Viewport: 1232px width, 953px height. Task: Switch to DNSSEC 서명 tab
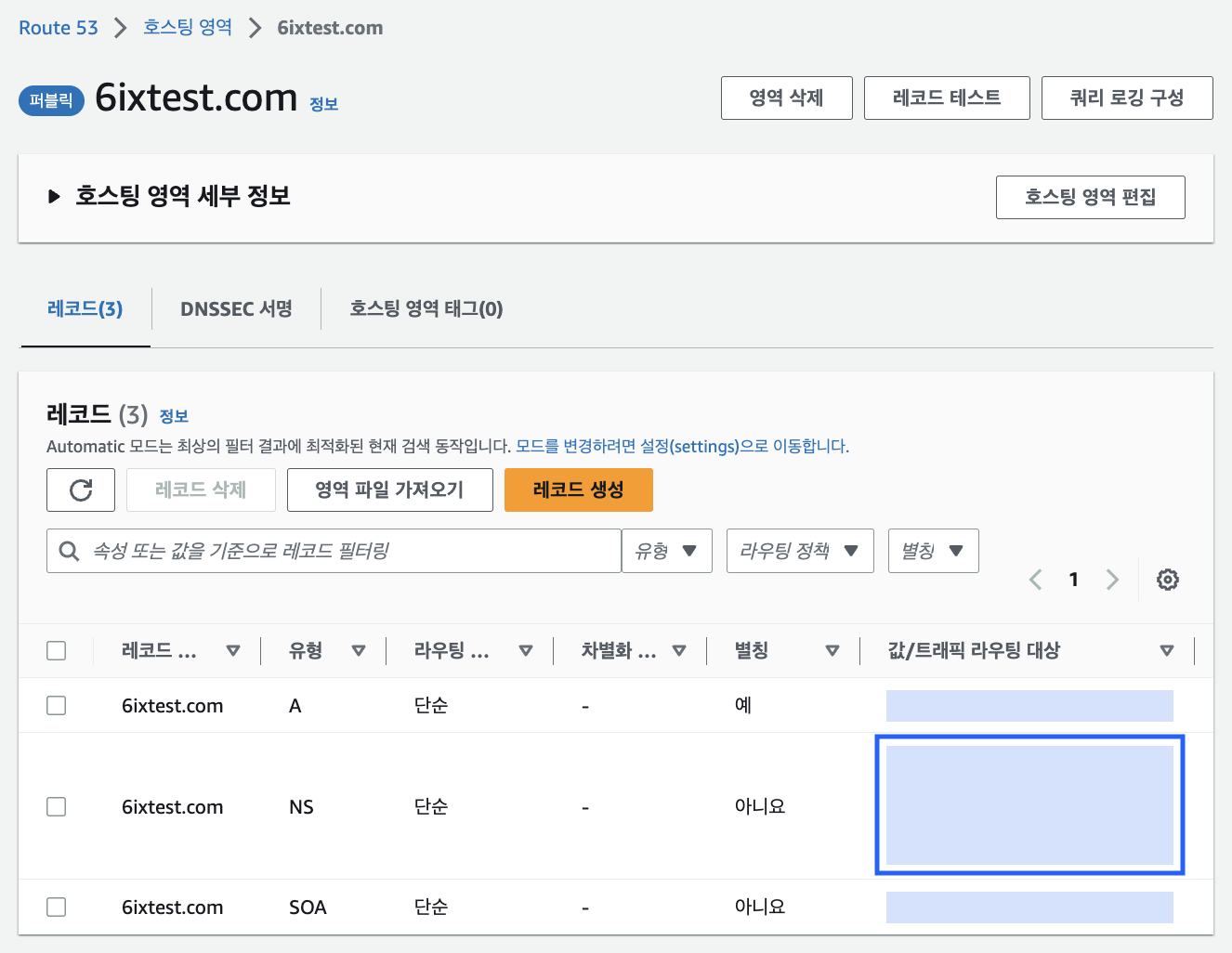pos(236,308)
